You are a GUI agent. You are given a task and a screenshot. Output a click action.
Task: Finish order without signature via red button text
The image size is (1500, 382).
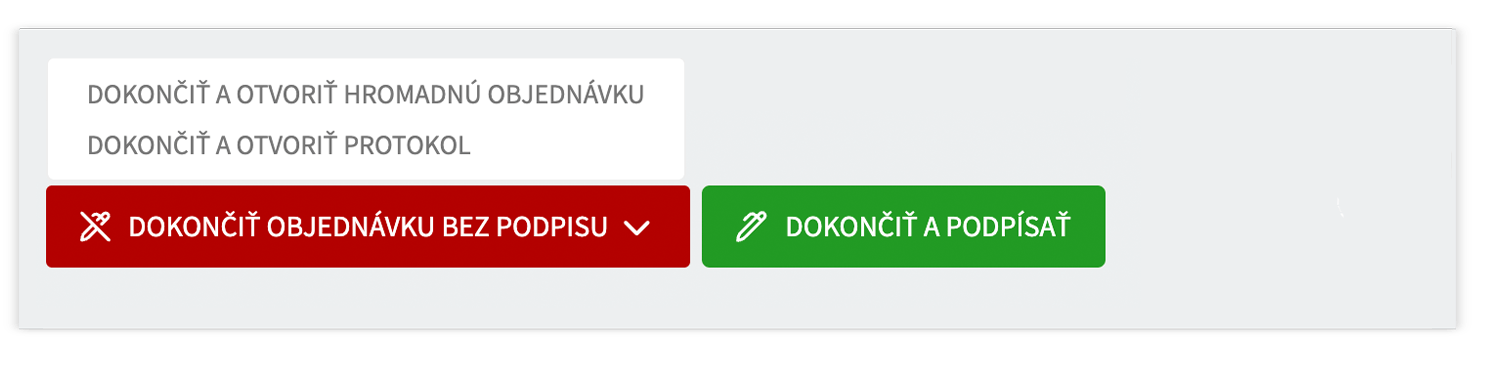coord(368,227)
